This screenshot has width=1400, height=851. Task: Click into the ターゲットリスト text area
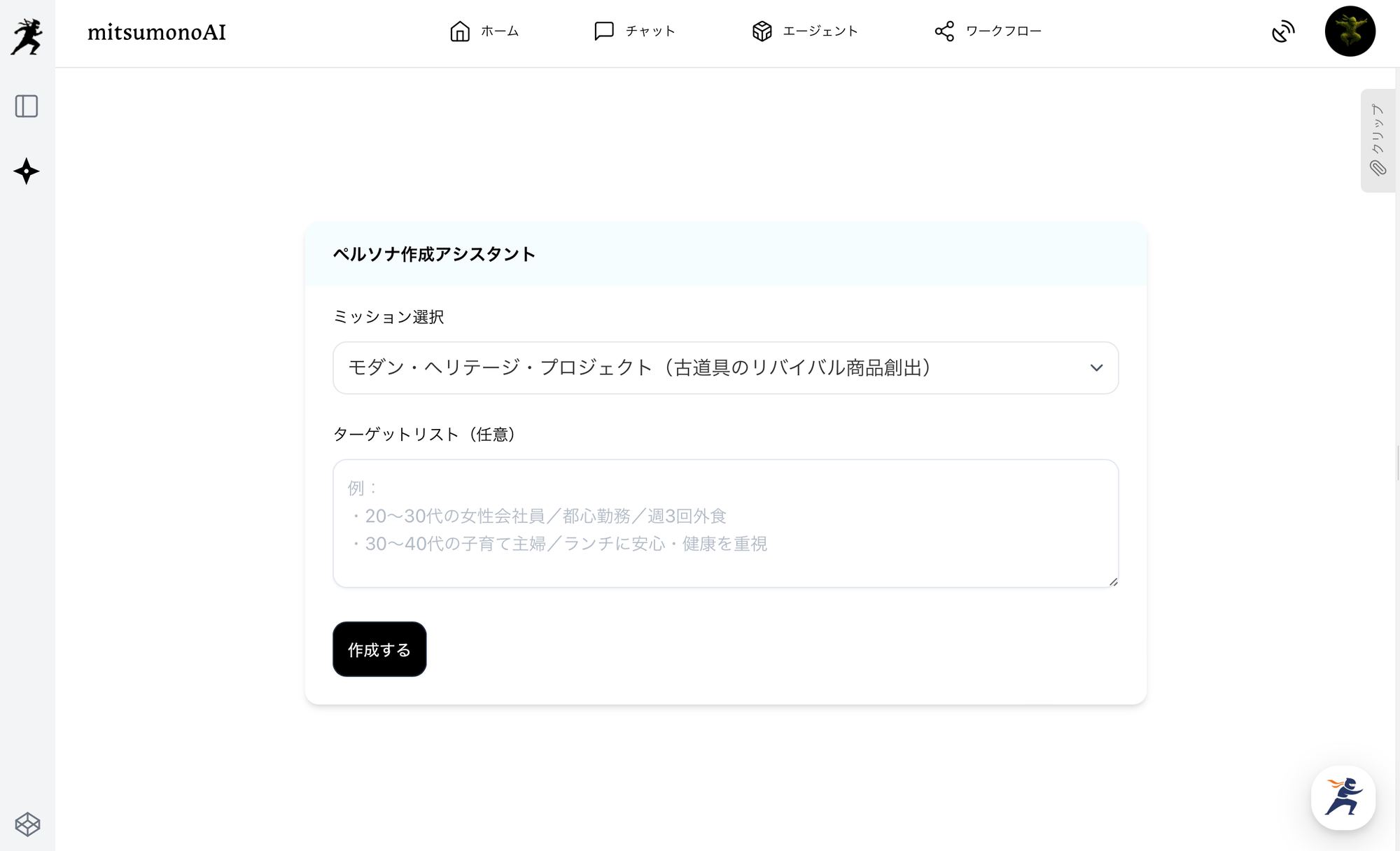725,523
